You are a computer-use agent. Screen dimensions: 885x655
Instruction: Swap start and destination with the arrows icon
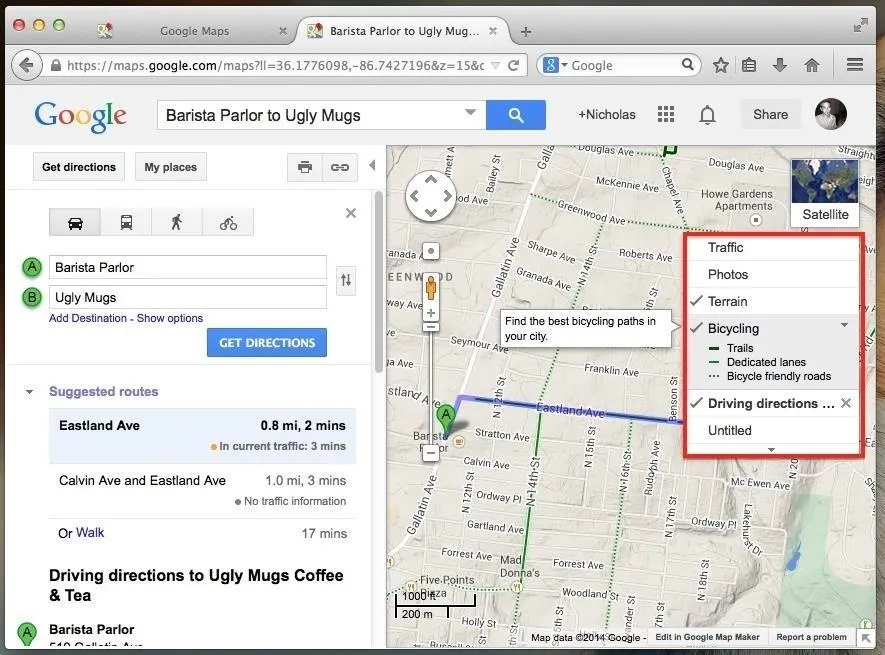(346, 280)
